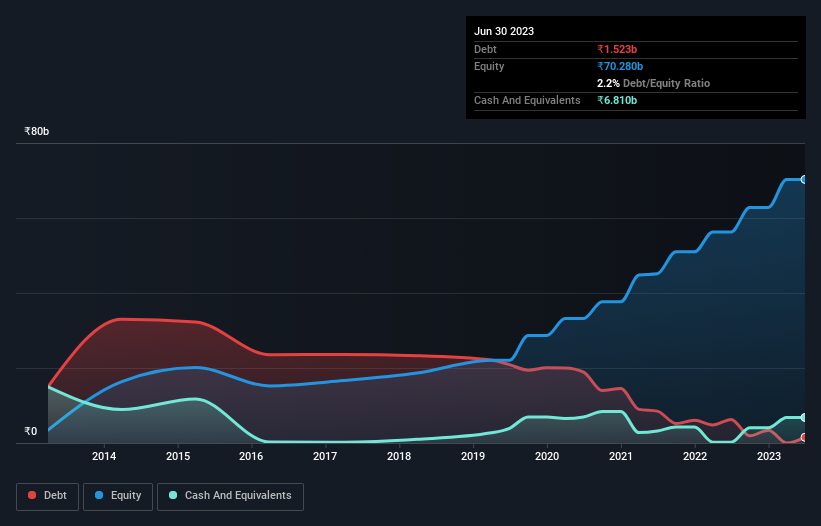The height and width of the screenshot is (526, 821).
Task: Click the 2023 x-axis label
Action: pyautogui.click(x=769, y=456)
